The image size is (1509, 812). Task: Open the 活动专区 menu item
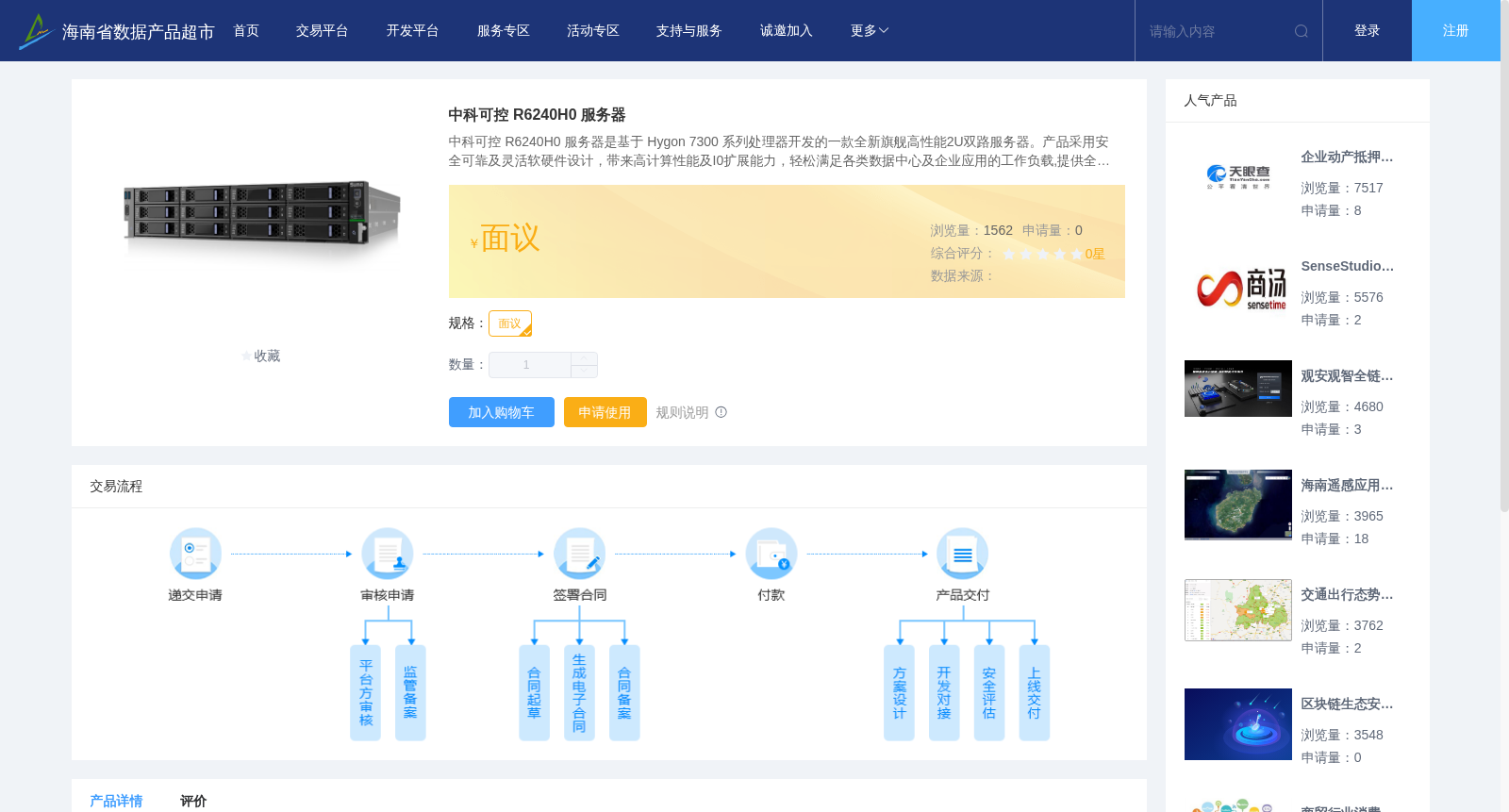click(x=593, y=31)
